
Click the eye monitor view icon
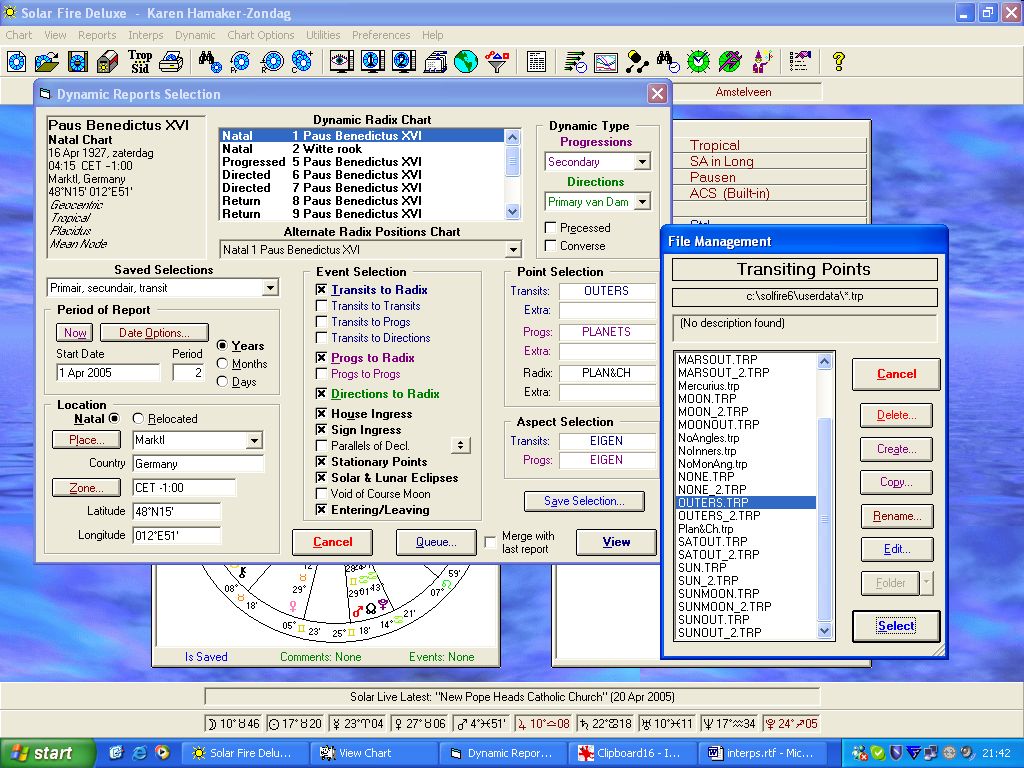341,62
